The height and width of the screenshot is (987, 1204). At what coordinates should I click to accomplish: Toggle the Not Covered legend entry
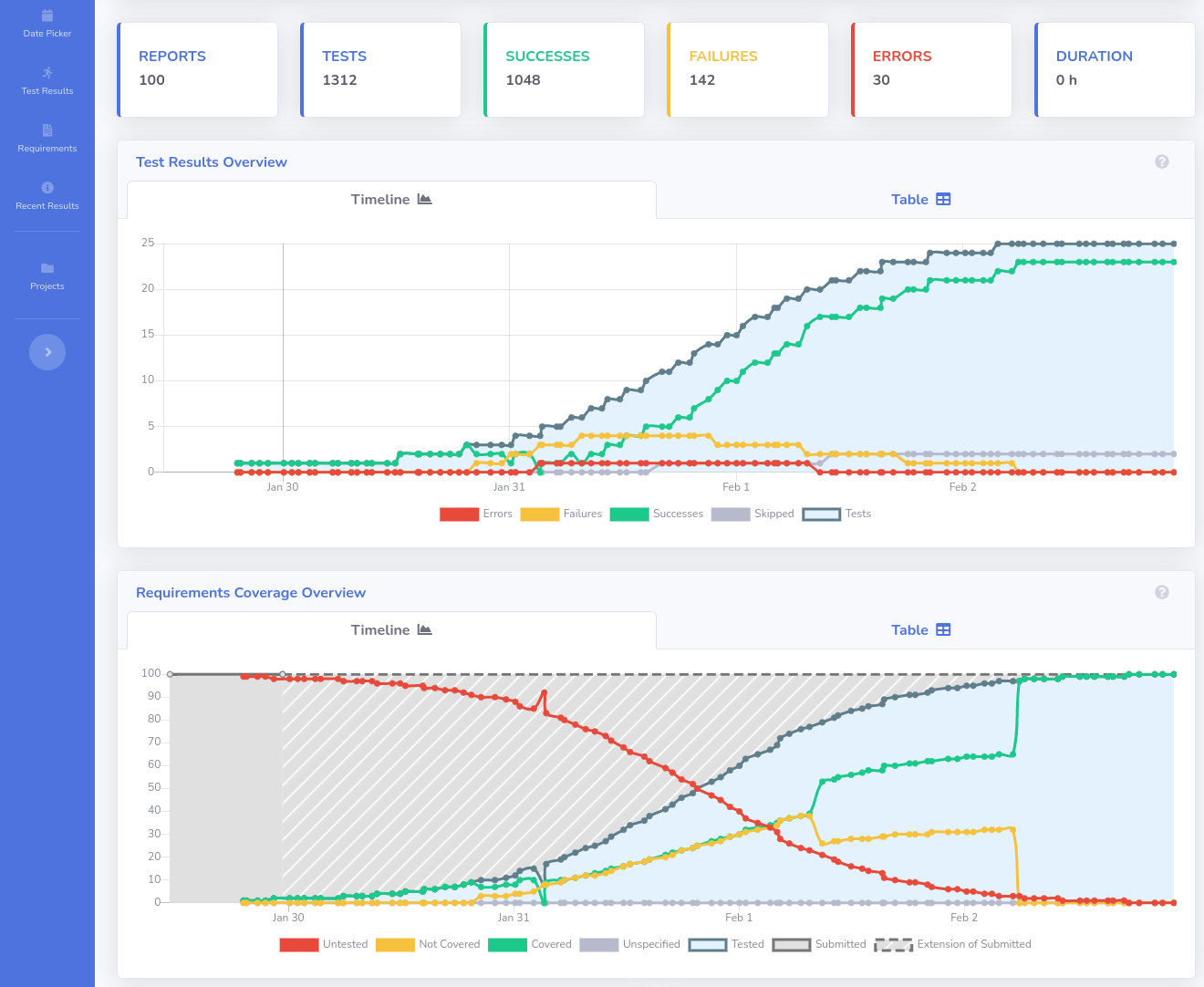[x=428, y=945]
